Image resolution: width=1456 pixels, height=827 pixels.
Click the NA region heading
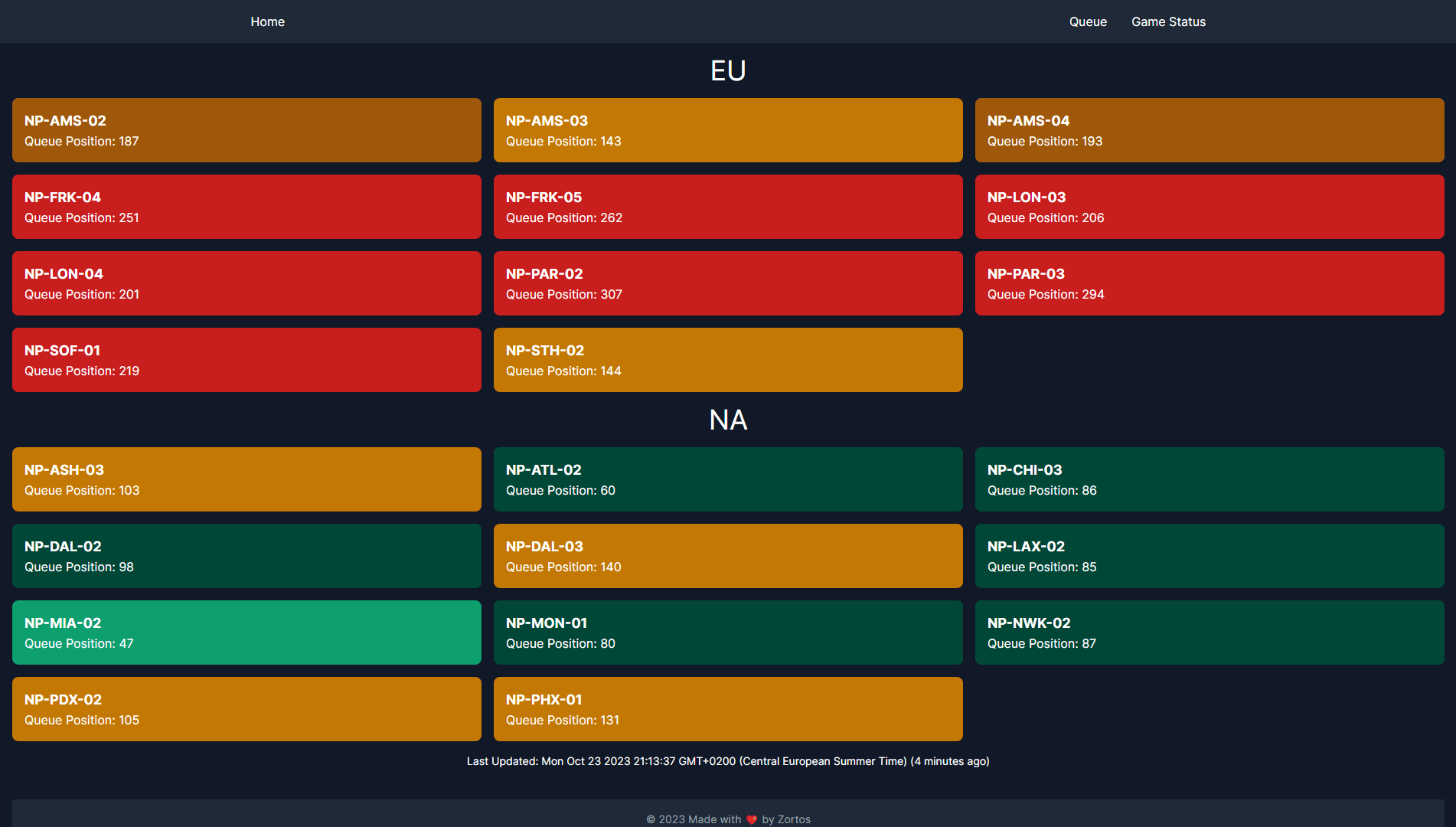tap(728, 420)
